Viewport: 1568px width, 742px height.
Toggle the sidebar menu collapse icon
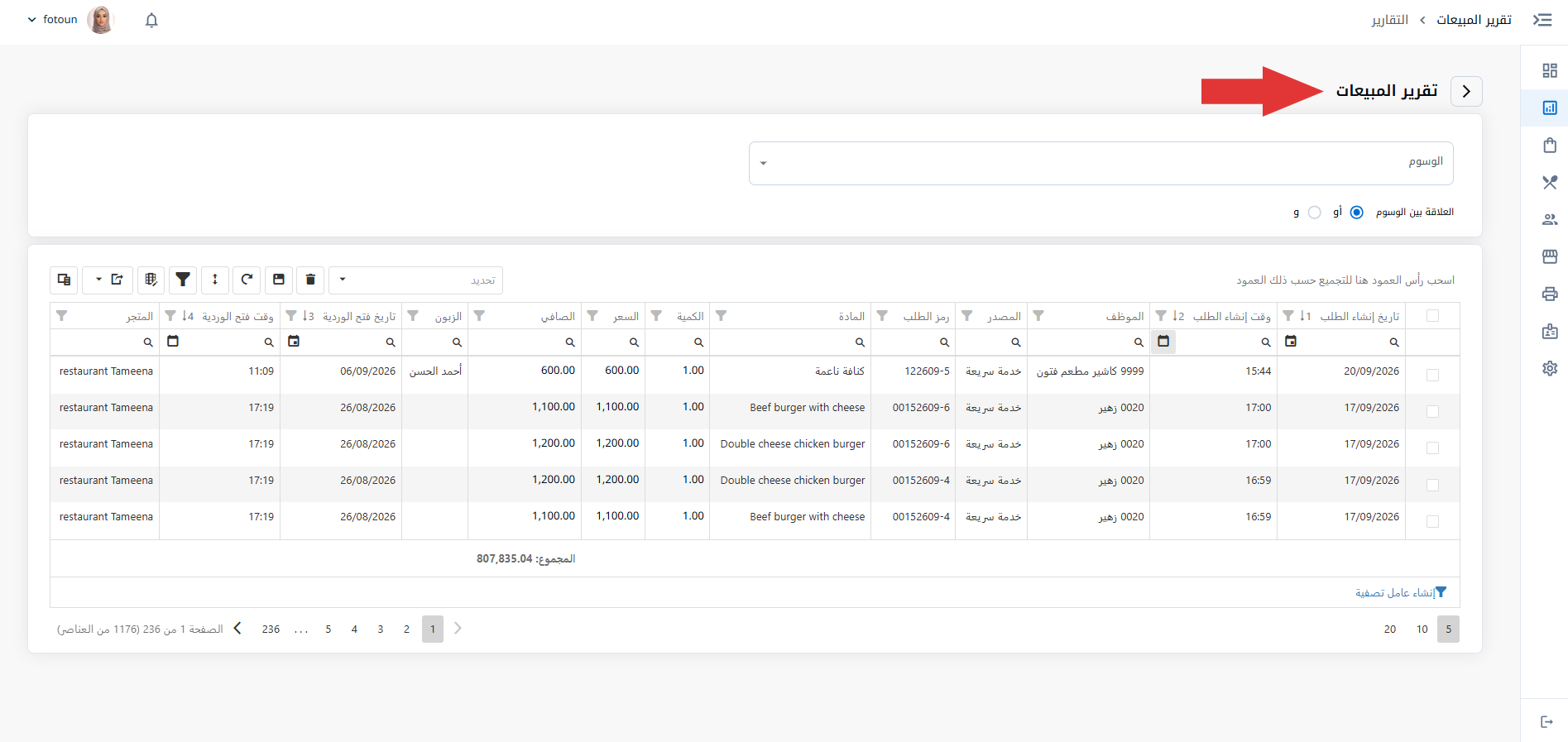(x=1542, y=20)
